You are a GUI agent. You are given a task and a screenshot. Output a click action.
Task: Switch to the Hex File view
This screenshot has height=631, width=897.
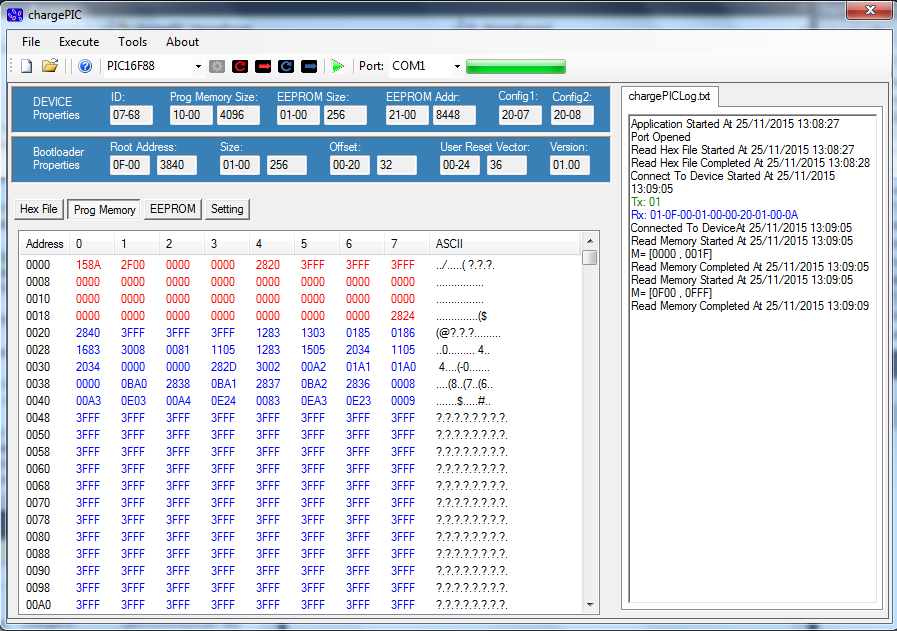pyautogui.click(x=39, y=209)
